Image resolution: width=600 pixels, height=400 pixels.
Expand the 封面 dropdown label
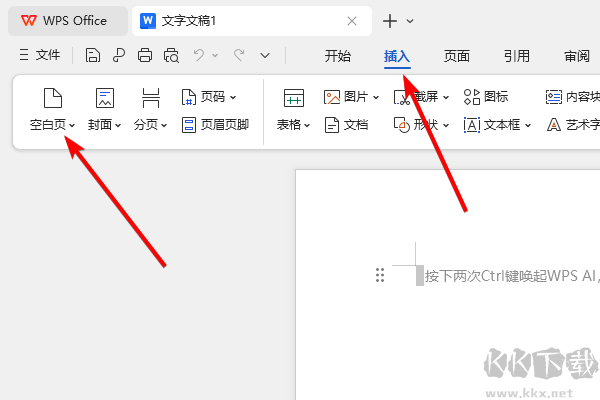pyautogui.click(x=104, y=125)
